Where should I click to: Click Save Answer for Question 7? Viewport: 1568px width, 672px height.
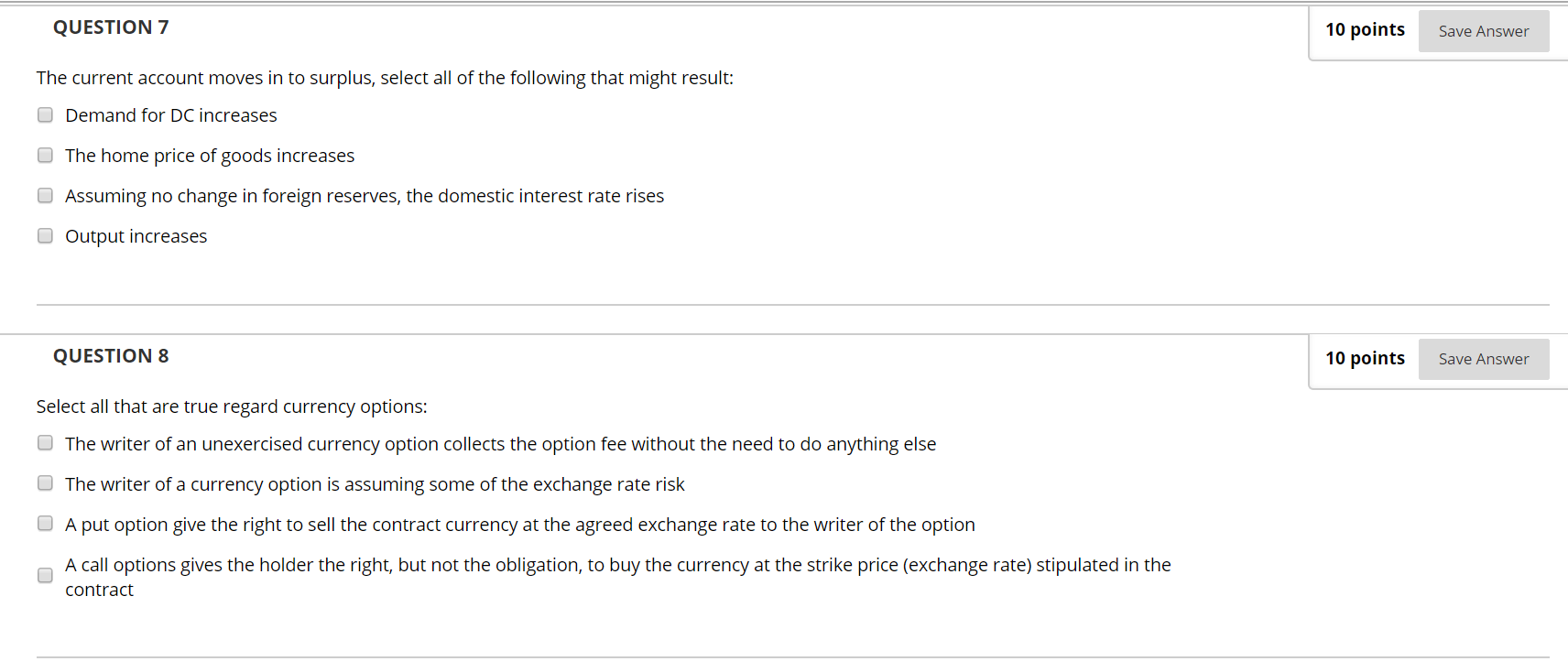(x=1483, y=30)
